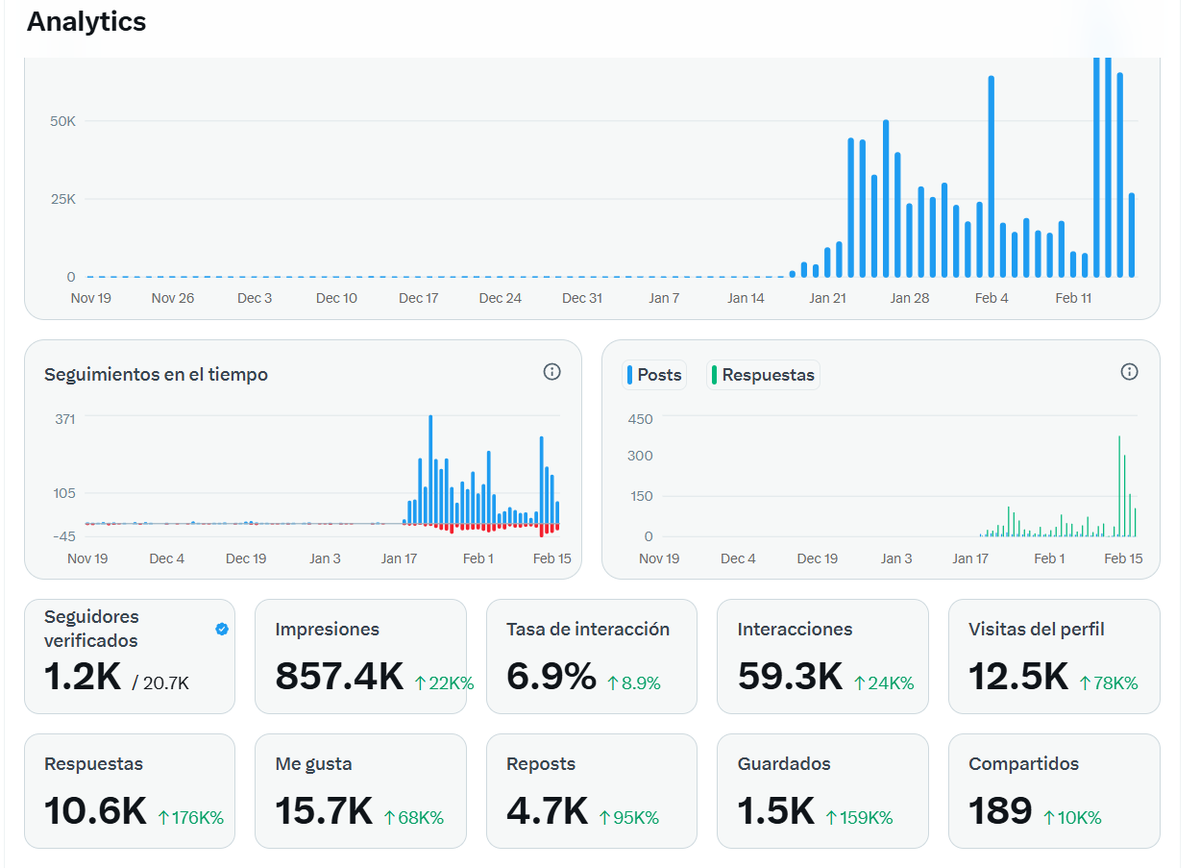Open the Seguidores verificados card

[x=130, y=656]
